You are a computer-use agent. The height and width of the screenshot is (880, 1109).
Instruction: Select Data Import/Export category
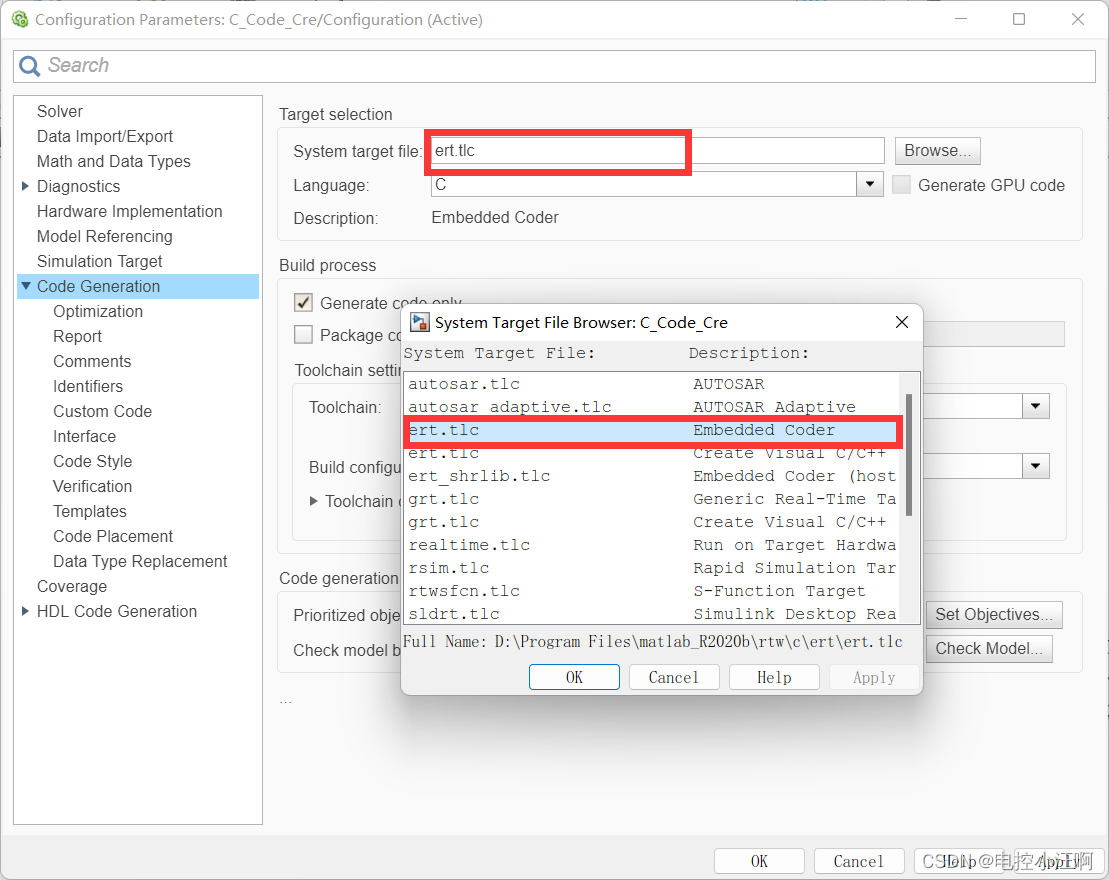click(x=105, y=136)
